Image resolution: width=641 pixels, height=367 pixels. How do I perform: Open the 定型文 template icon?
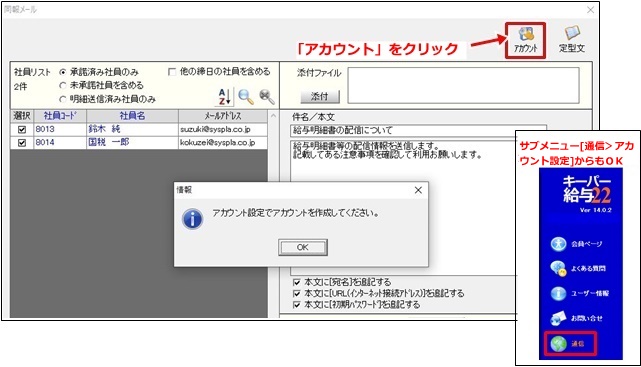coord(572,40)
